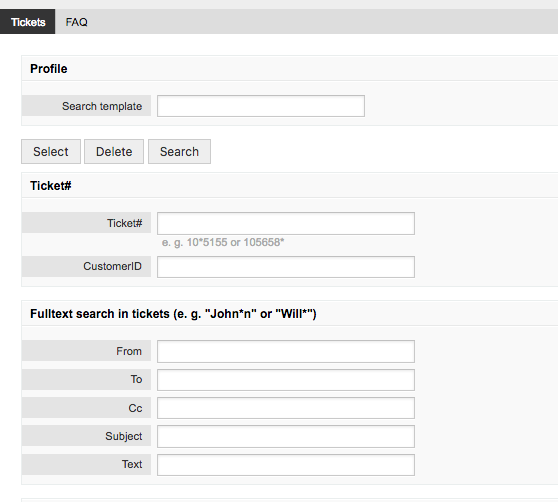
Task: Focus the CustomerID input field
Action: click(x=286, y=267)
